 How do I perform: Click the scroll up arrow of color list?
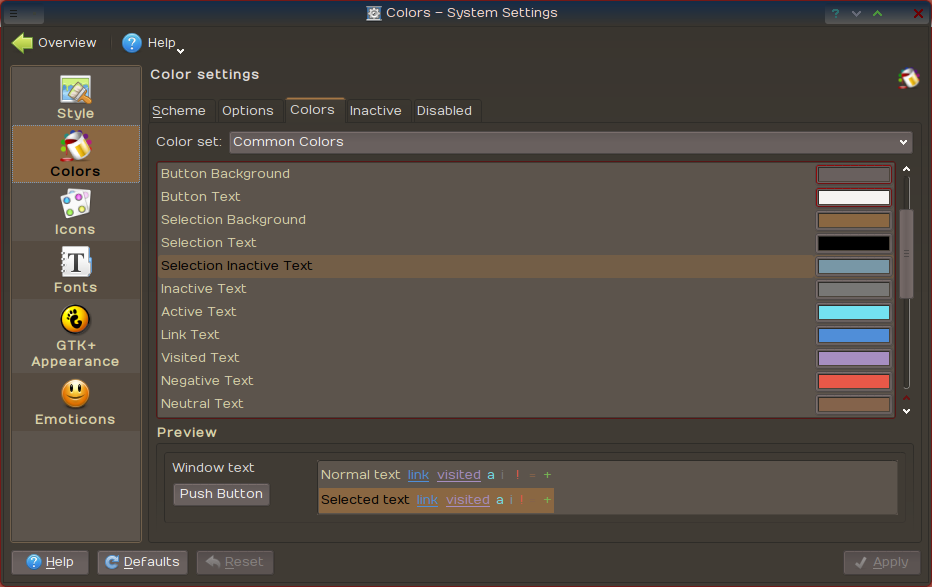pos(906,169)
